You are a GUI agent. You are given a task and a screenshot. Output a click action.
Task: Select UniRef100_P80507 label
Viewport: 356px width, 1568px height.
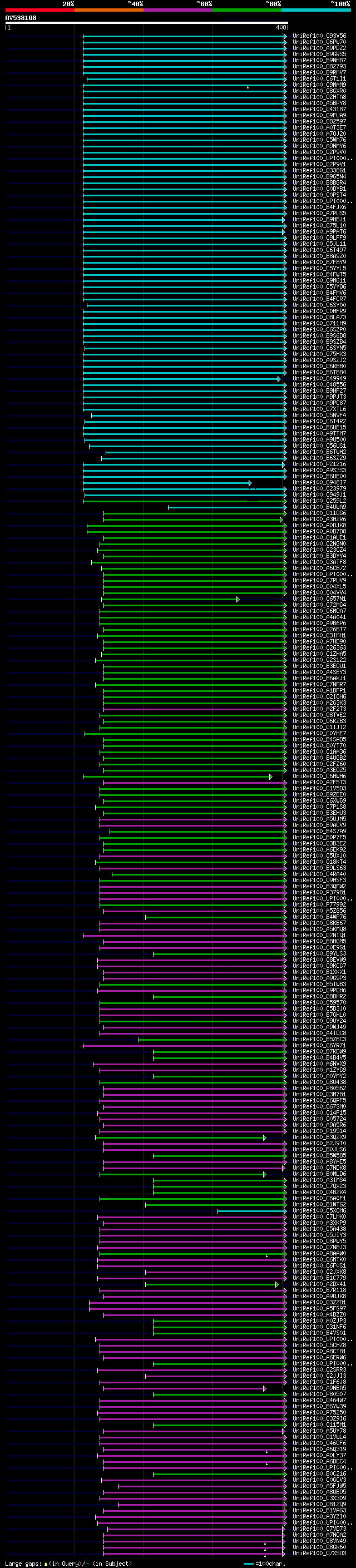tap(319, 1394)
